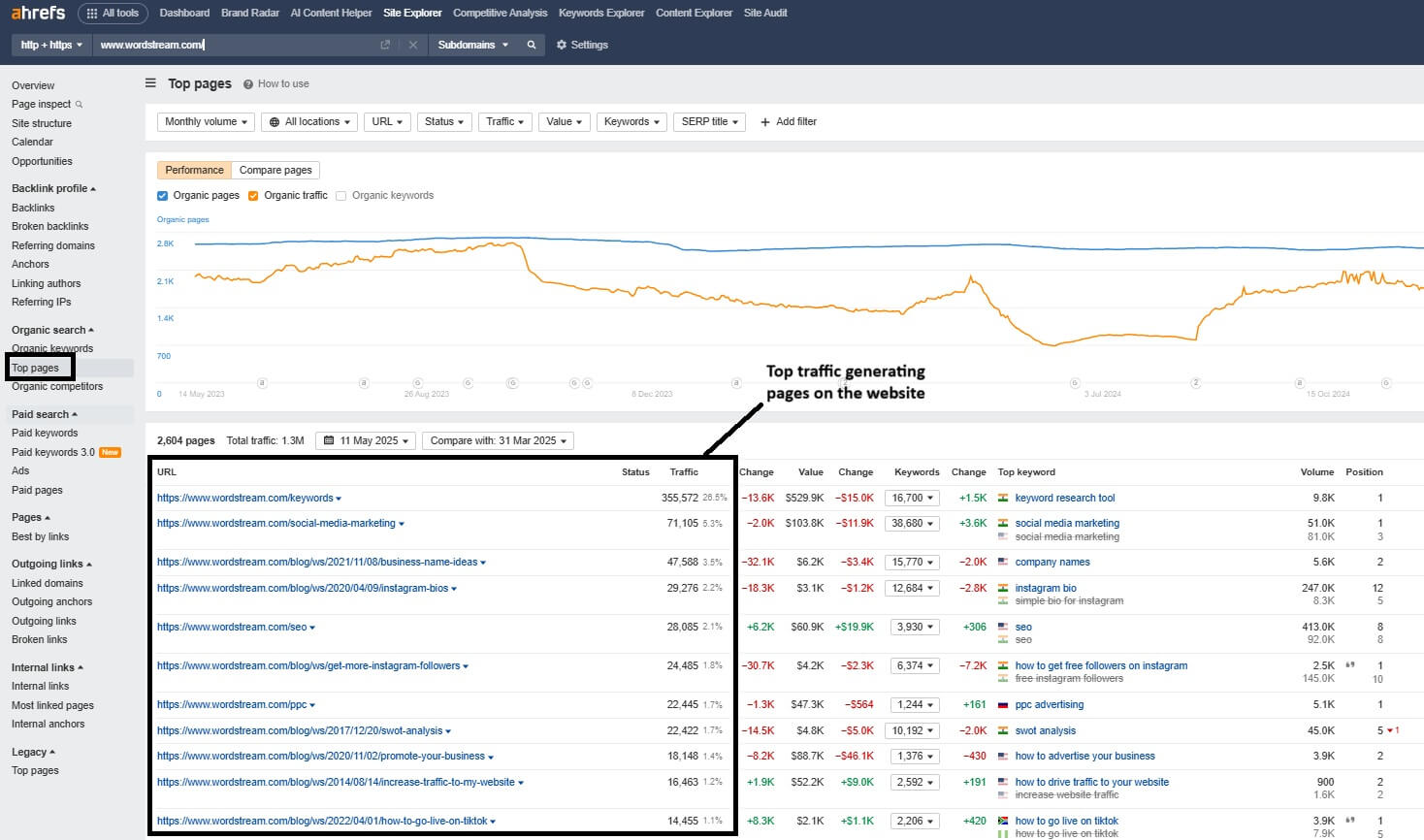The image size is (1424, 840).
Task: Click the US flag beside company names
Action: (x=1003, y=563)
